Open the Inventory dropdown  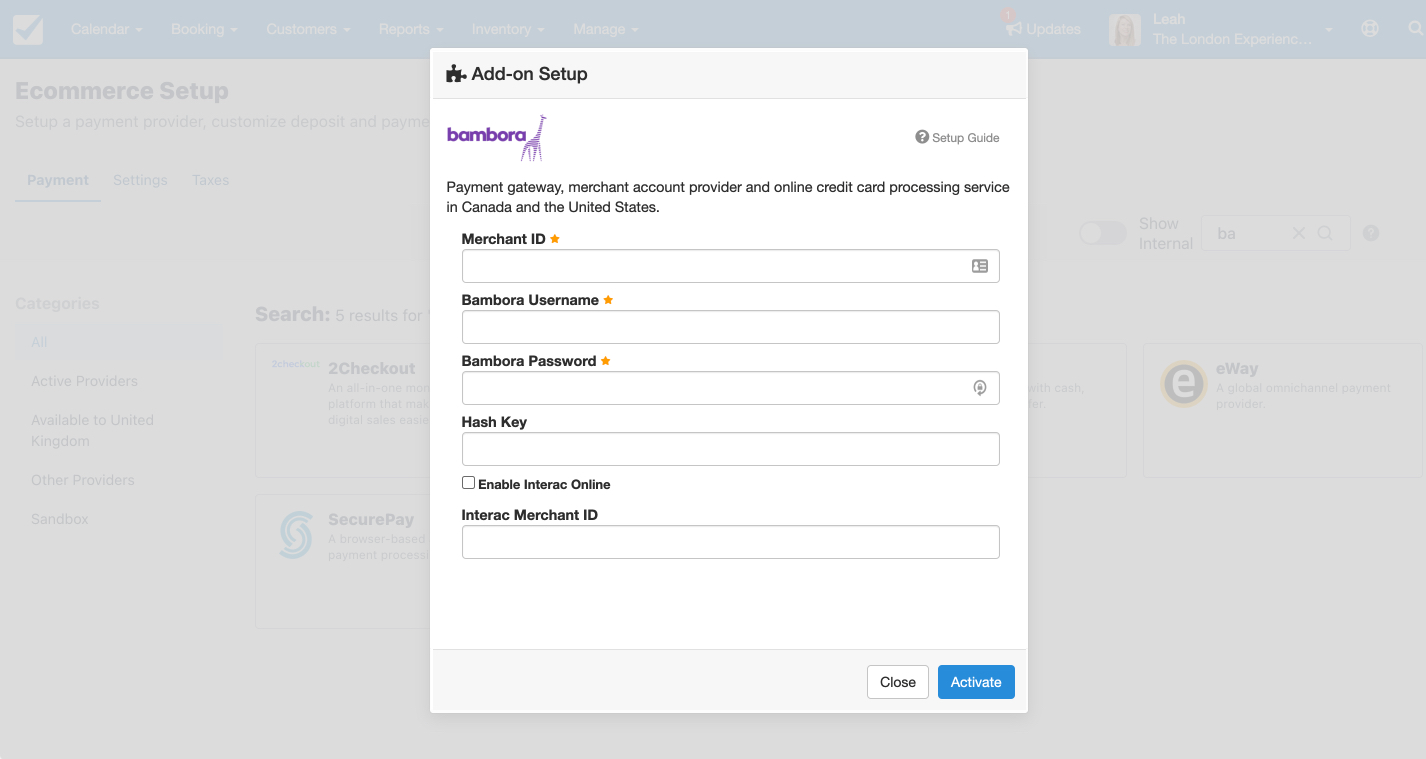pyautogui.click(x=508, y=29)
